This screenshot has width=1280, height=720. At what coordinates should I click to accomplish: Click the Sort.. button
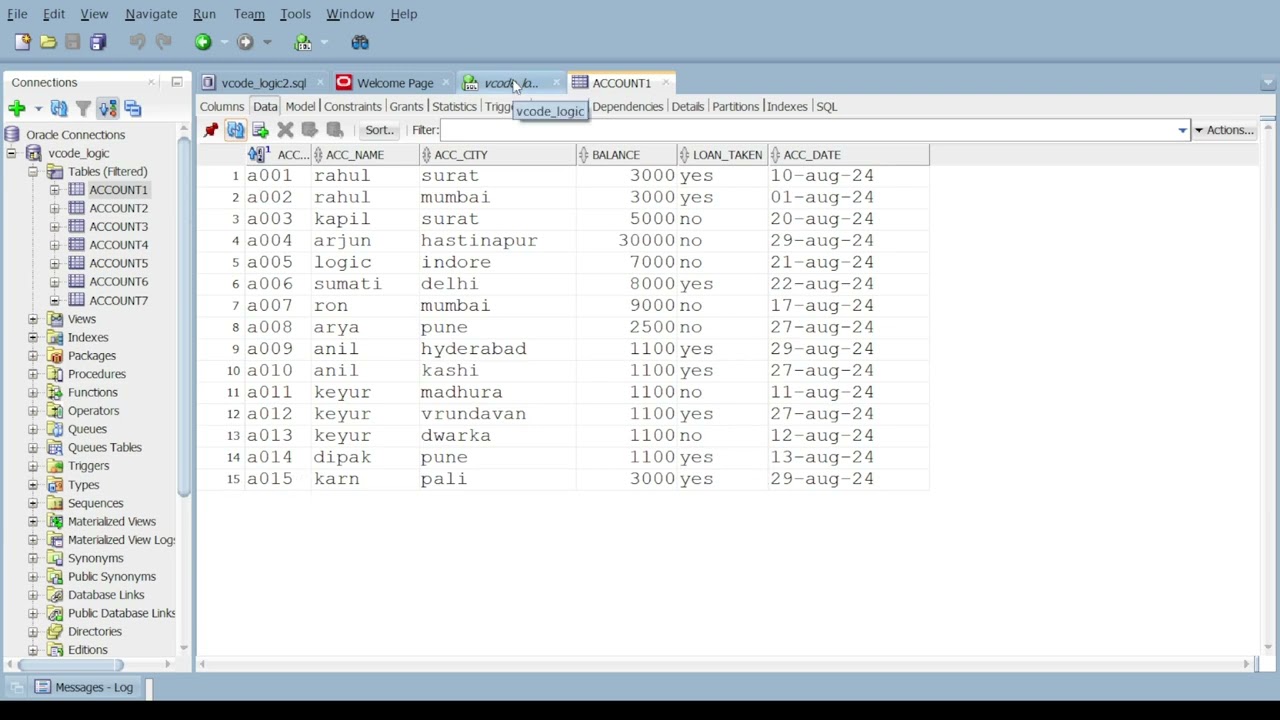(379, 130)
